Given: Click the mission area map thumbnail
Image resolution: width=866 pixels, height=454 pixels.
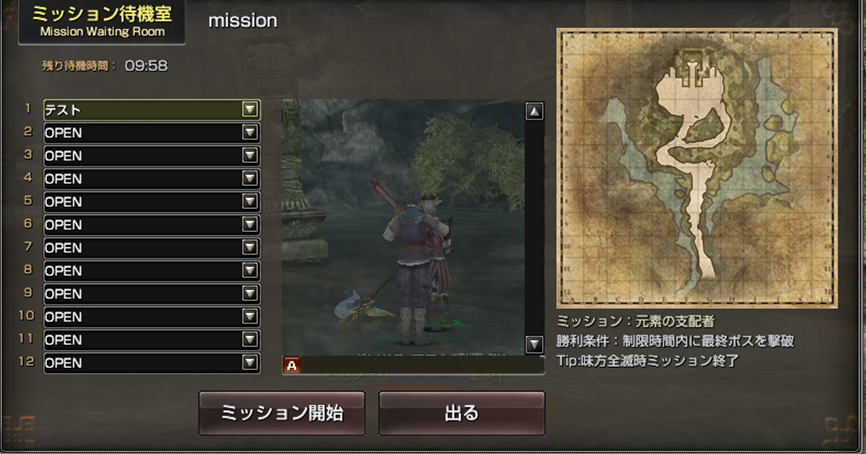Looking at the screenshot, I should click(x=697, y=168).
